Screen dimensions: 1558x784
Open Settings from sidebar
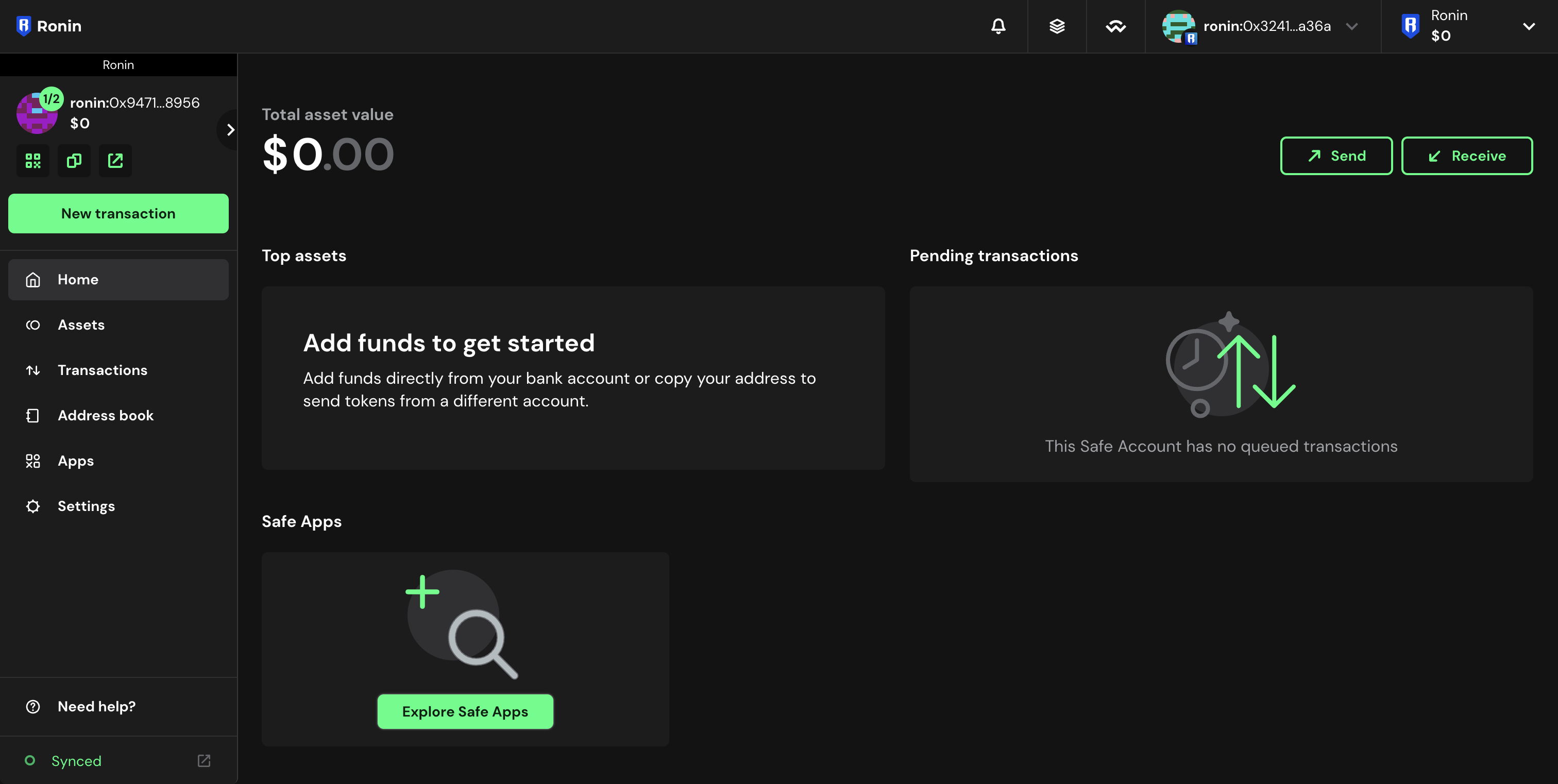point(118,506)
